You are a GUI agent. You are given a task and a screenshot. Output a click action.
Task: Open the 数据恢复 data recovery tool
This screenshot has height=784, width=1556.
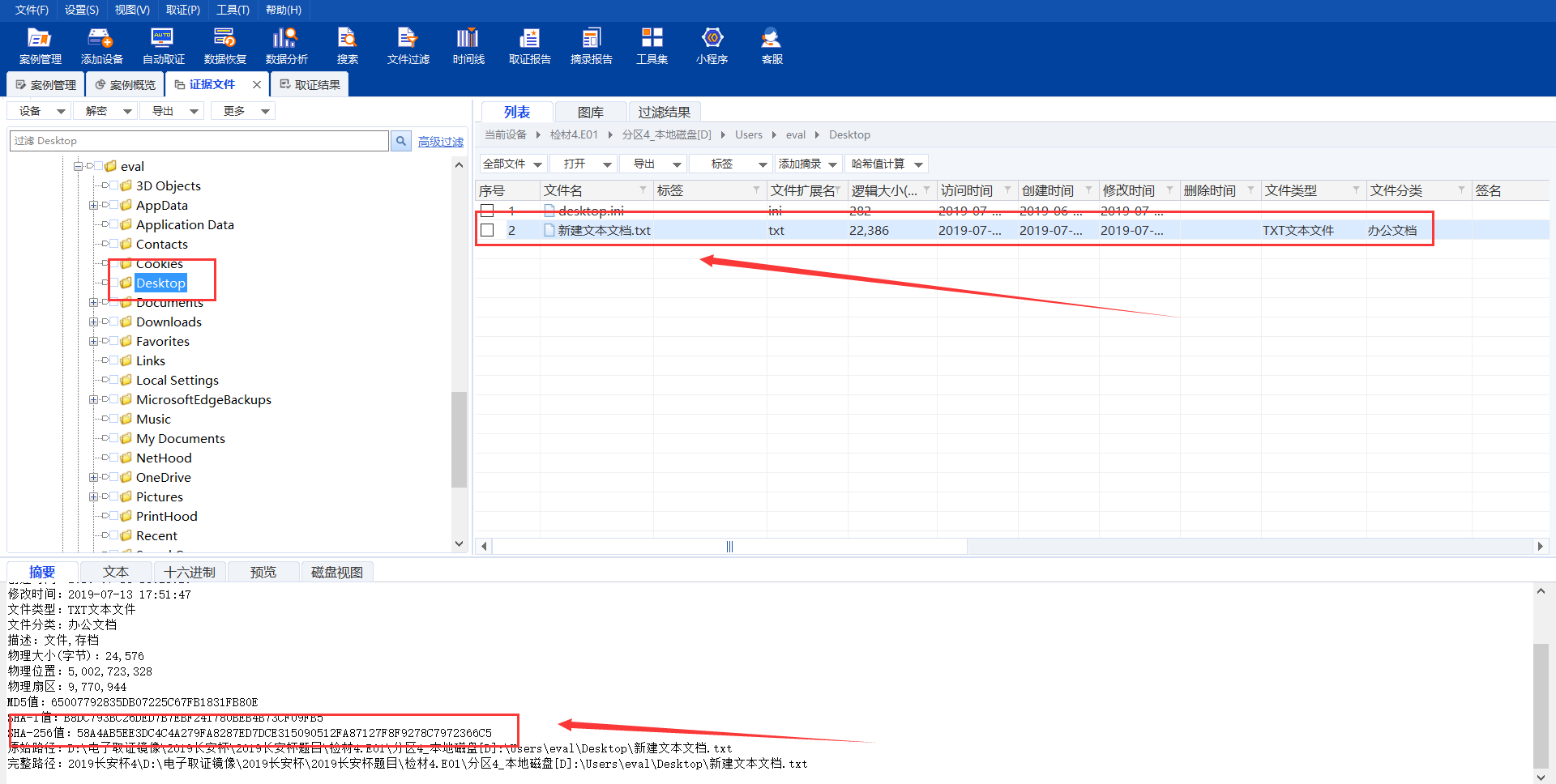224,46
